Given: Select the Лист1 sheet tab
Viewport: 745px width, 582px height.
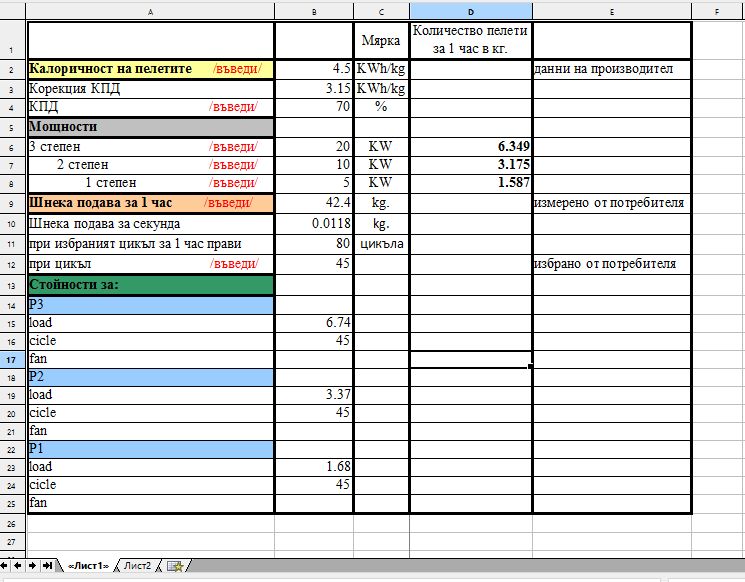Looking at the screenshot, I should [x=88, y=566].
